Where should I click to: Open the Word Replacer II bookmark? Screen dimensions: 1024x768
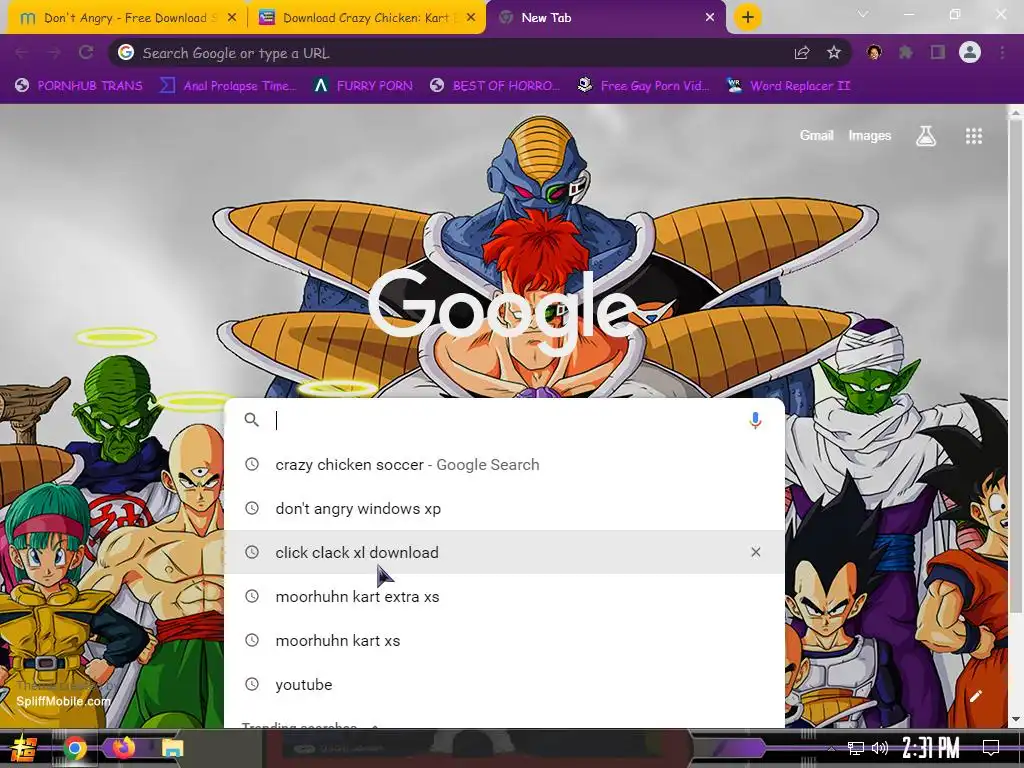(x=788, y=86)
